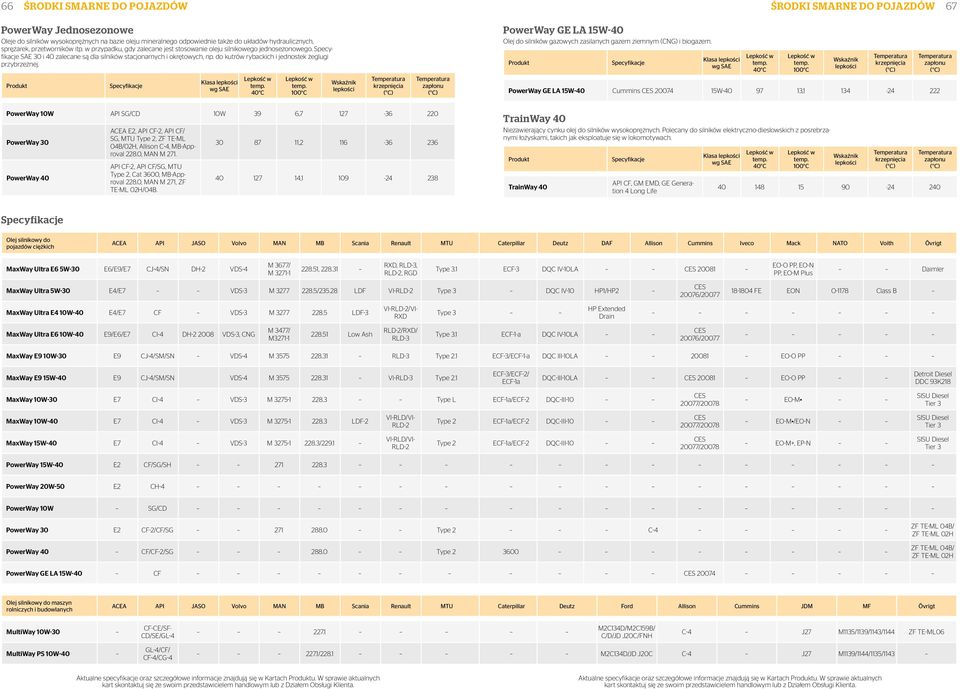Select the 'PowerWay 15W-40' row label
The image size is (960, 689).
tap(34, 465)
